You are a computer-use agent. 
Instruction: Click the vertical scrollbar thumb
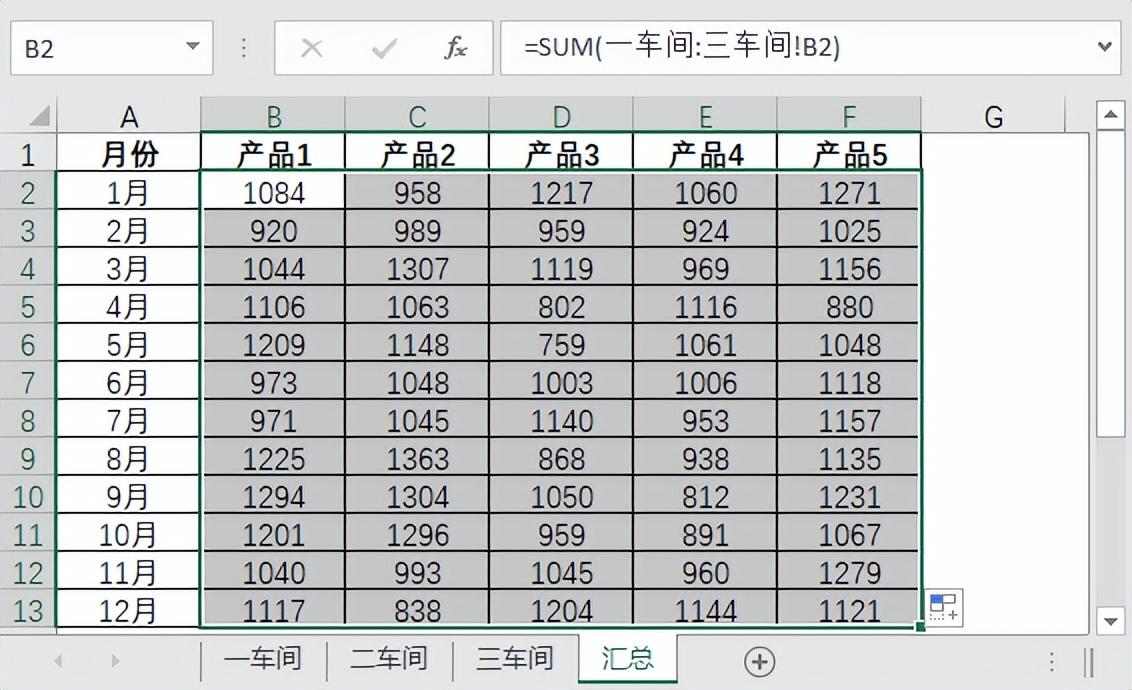point(1110,285)
